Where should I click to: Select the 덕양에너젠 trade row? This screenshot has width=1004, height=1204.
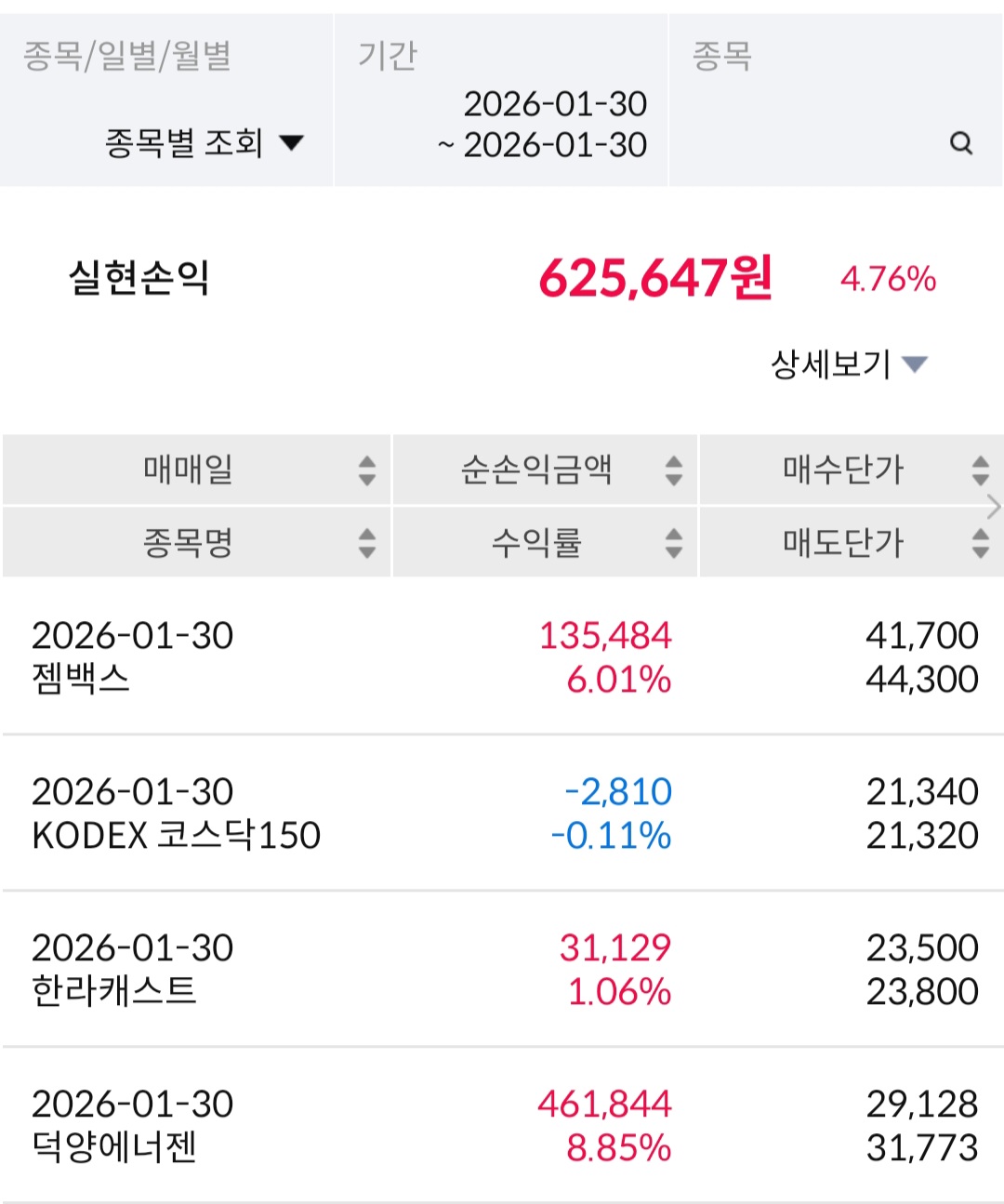pyautogui.click(x=502, y=1126)
